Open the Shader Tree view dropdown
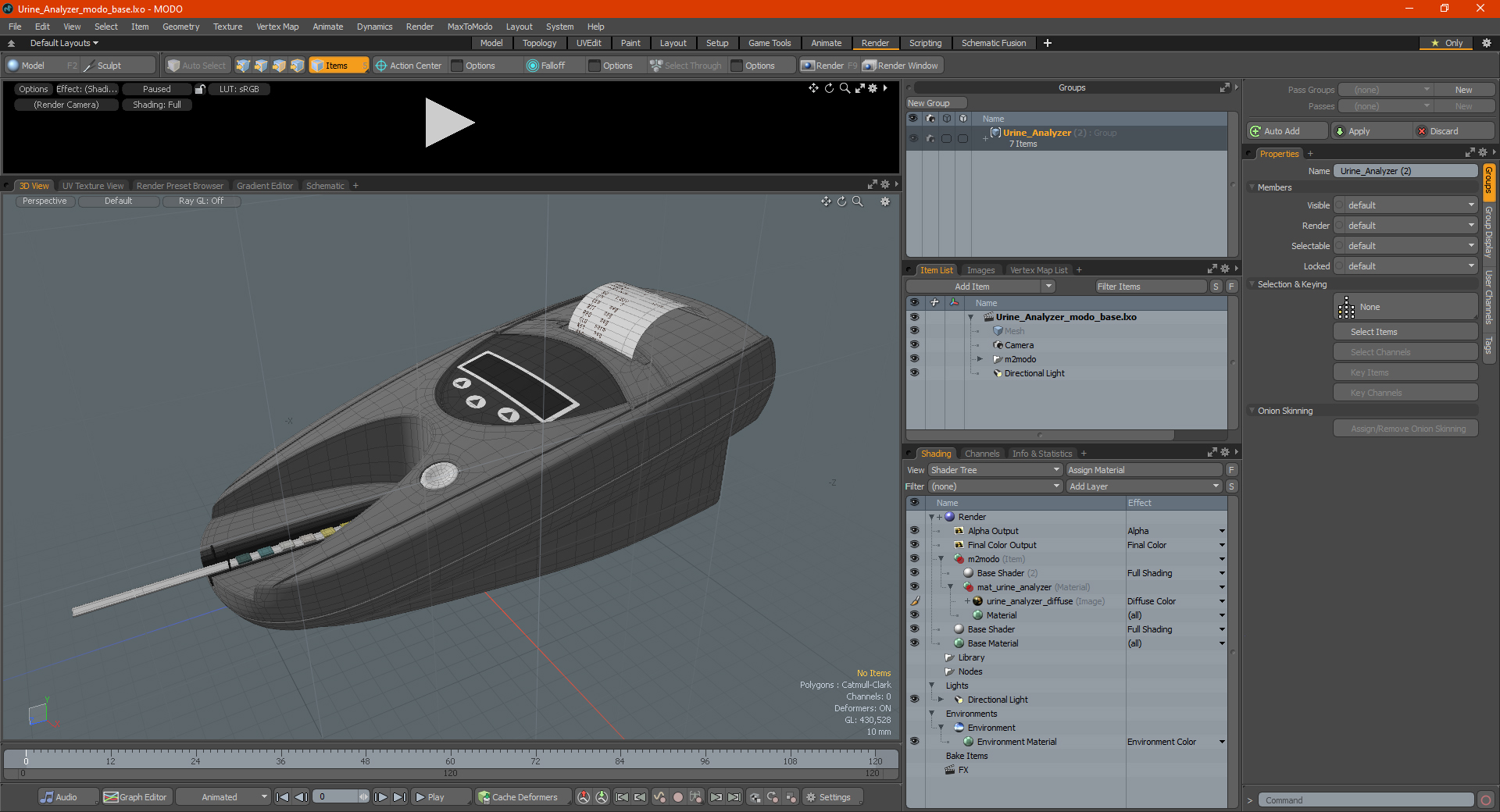 995,470
